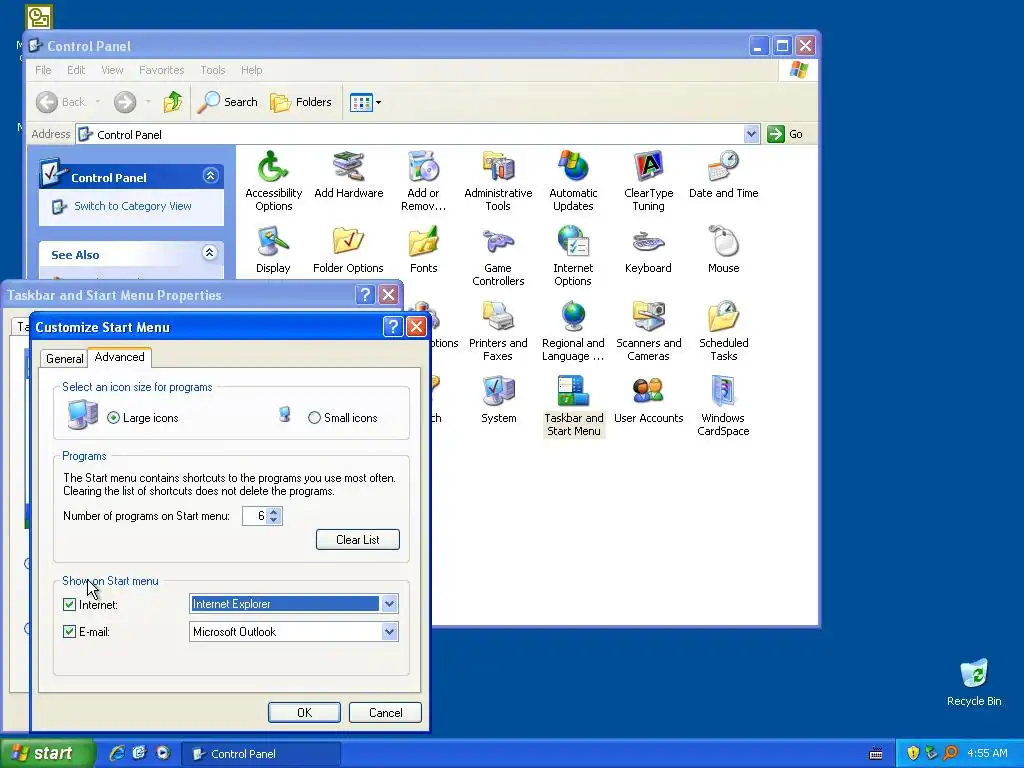The width and height of the screenshot is (1024, 768).
Task: Select Large icons radio button
Action: (114, 418)
